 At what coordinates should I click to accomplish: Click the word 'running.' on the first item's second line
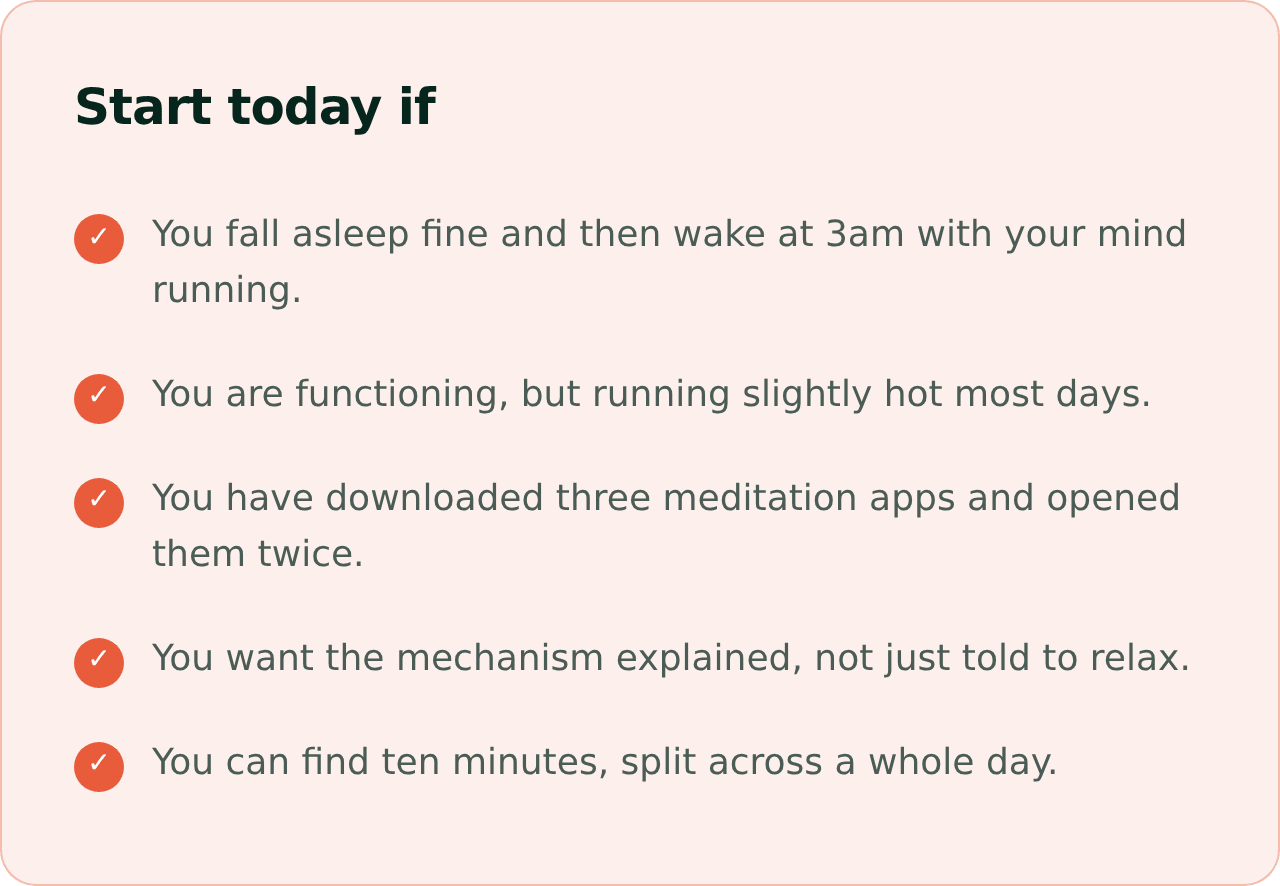tap(227, 291)
